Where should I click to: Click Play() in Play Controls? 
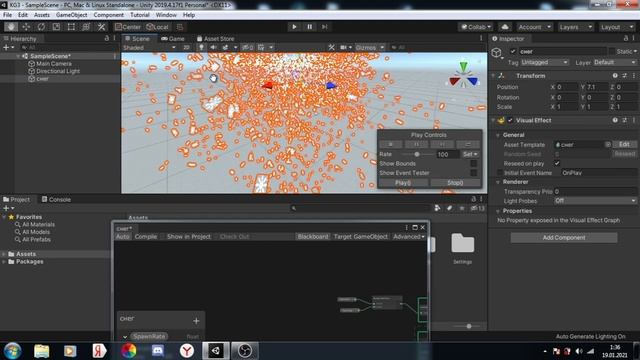[x=403, y=182]
